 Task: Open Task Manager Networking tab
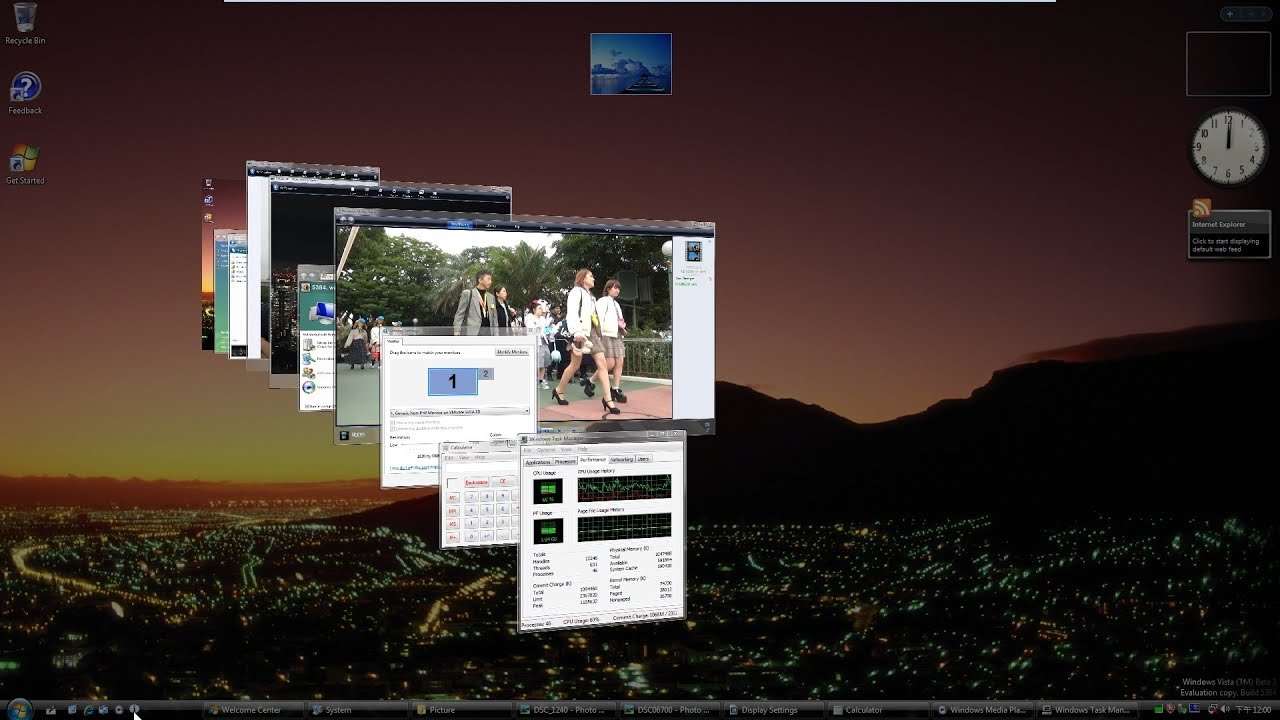(x=621, y=459)
